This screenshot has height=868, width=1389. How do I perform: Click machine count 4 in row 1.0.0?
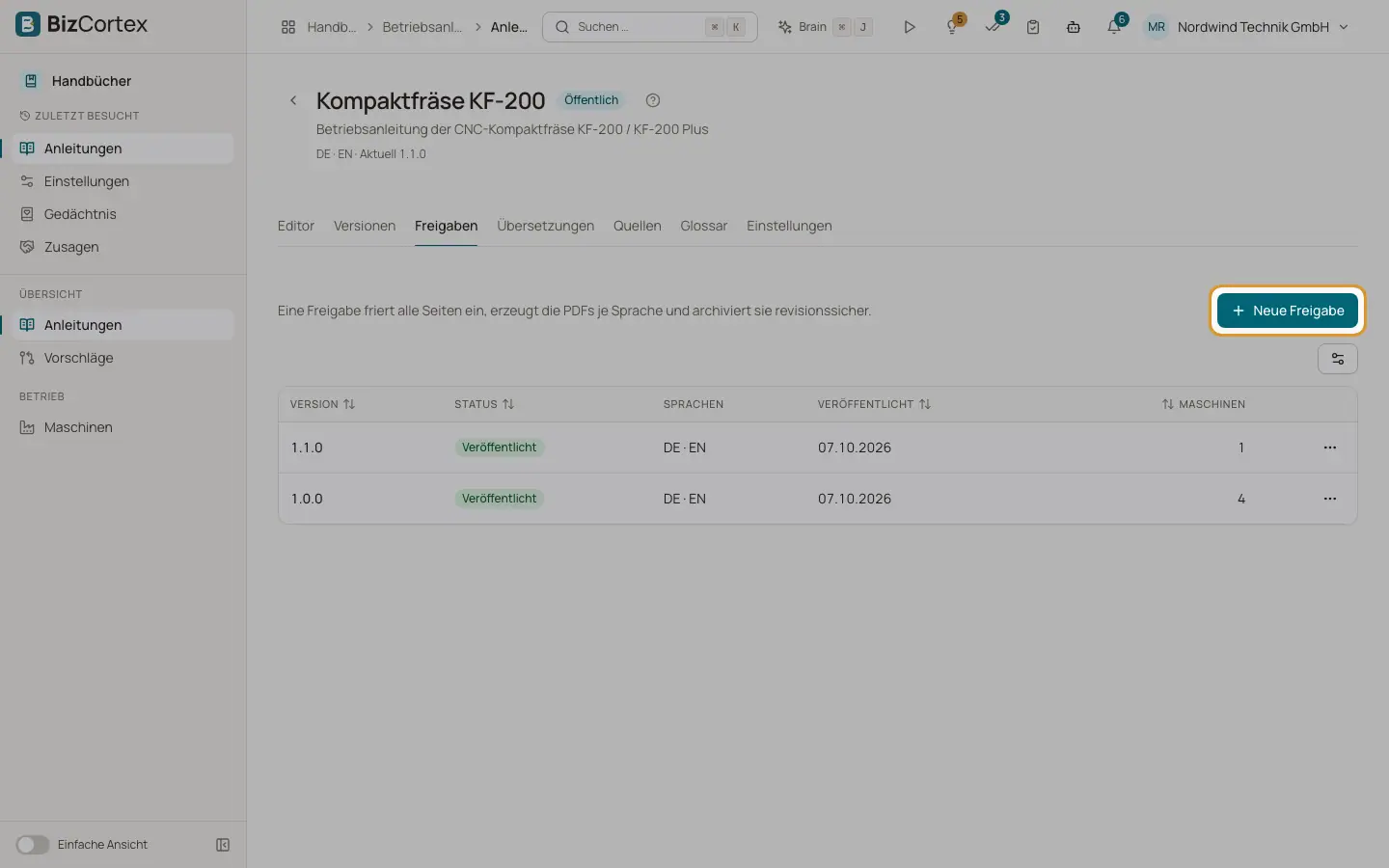point(1241,499)
